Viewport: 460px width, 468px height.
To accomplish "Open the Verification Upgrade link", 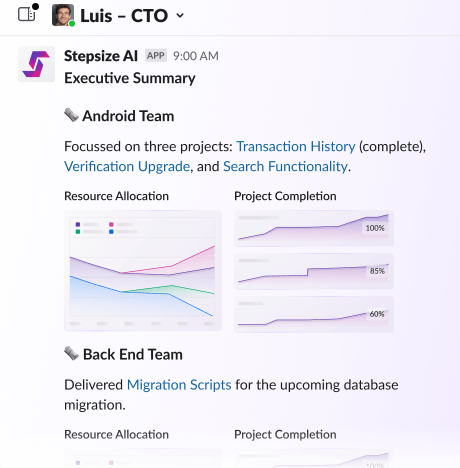I will [127, 166].
